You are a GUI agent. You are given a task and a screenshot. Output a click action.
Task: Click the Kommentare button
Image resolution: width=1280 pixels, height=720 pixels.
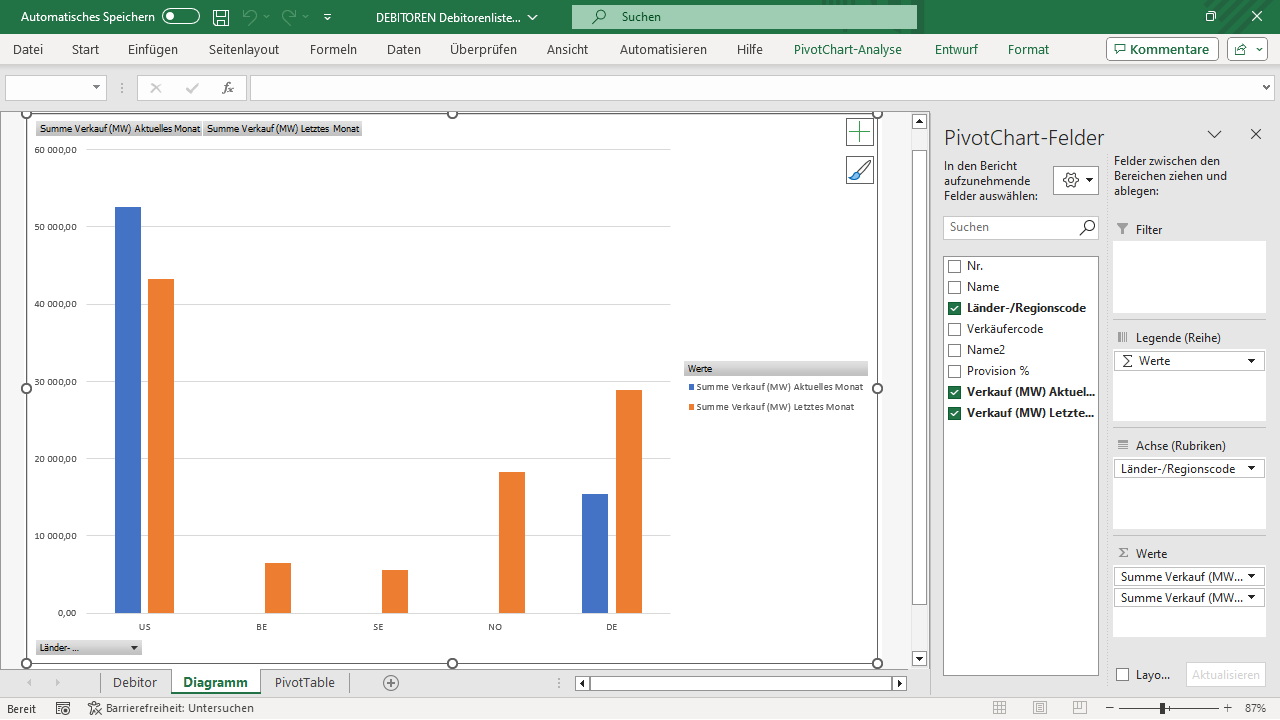[x=1161, y=49]
